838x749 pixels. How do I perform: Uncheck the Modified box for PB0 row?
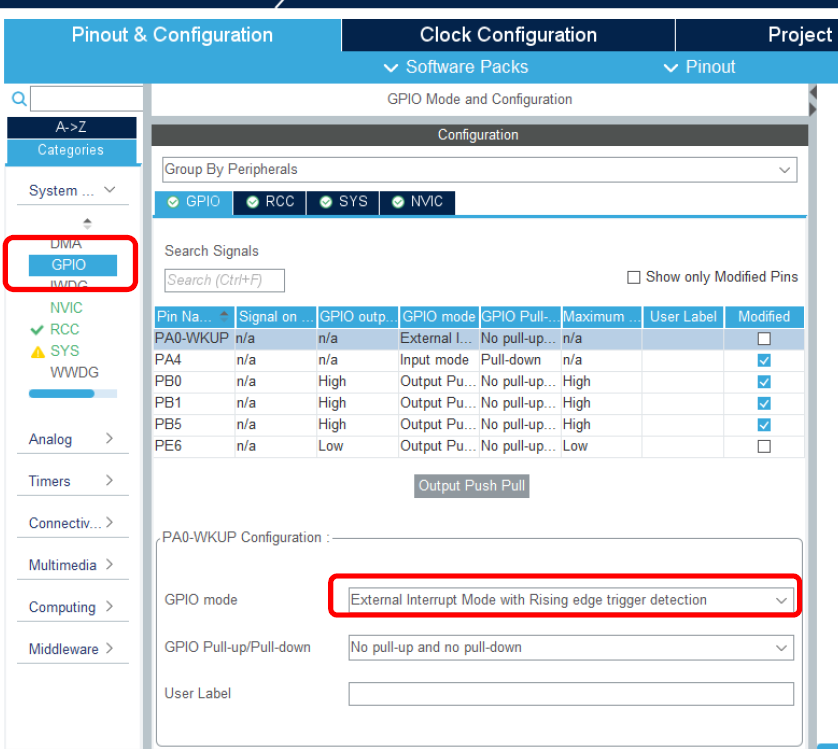764,381
